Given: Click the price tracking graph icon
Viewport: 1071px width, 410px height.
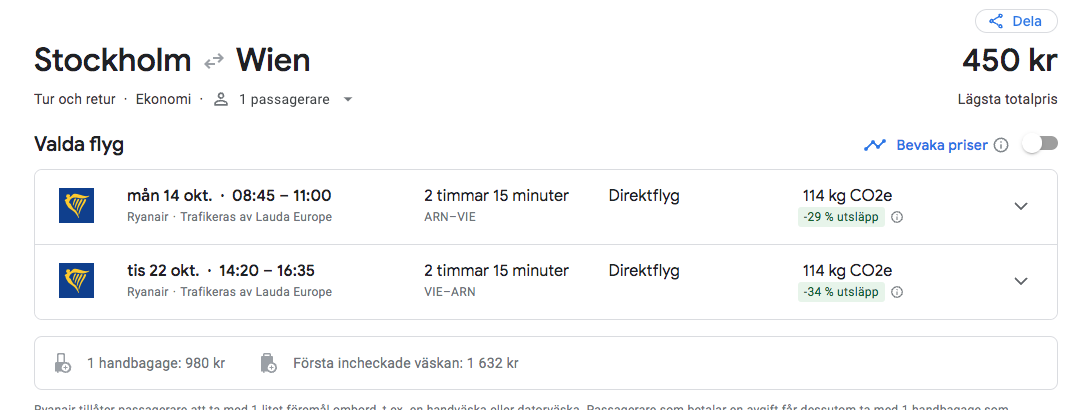Looking at the screenshot, I should pos(875,145).
